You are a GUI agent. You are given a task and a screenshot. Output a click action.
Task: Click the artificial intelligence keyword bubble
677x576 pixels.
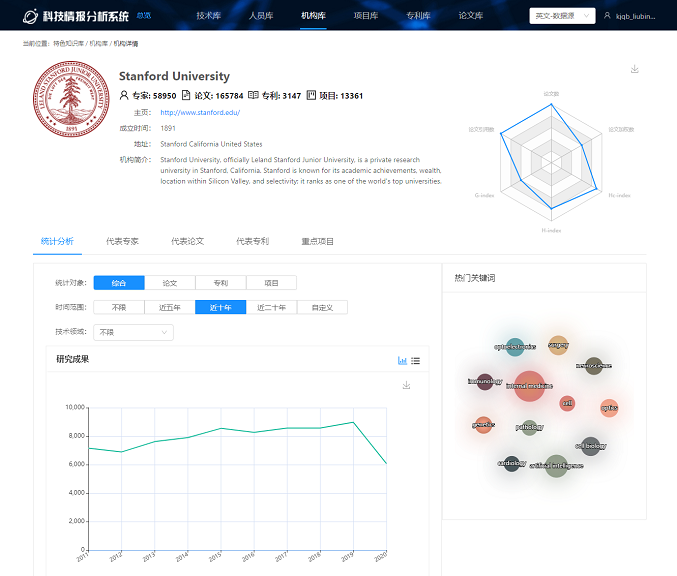[x=556, y=465]
